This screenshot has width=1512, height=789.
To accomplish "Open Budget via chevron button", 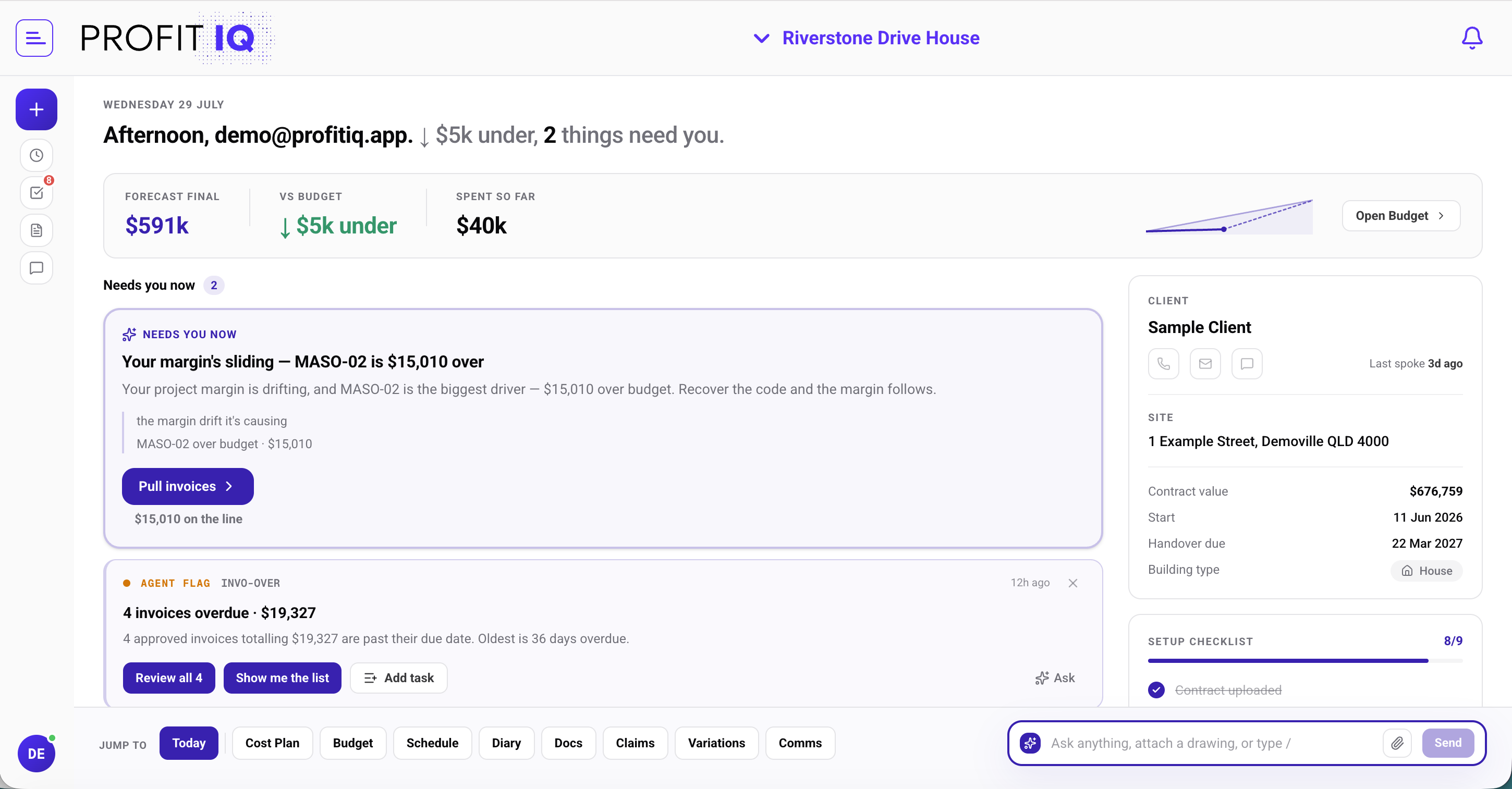I will point(1400,216).
